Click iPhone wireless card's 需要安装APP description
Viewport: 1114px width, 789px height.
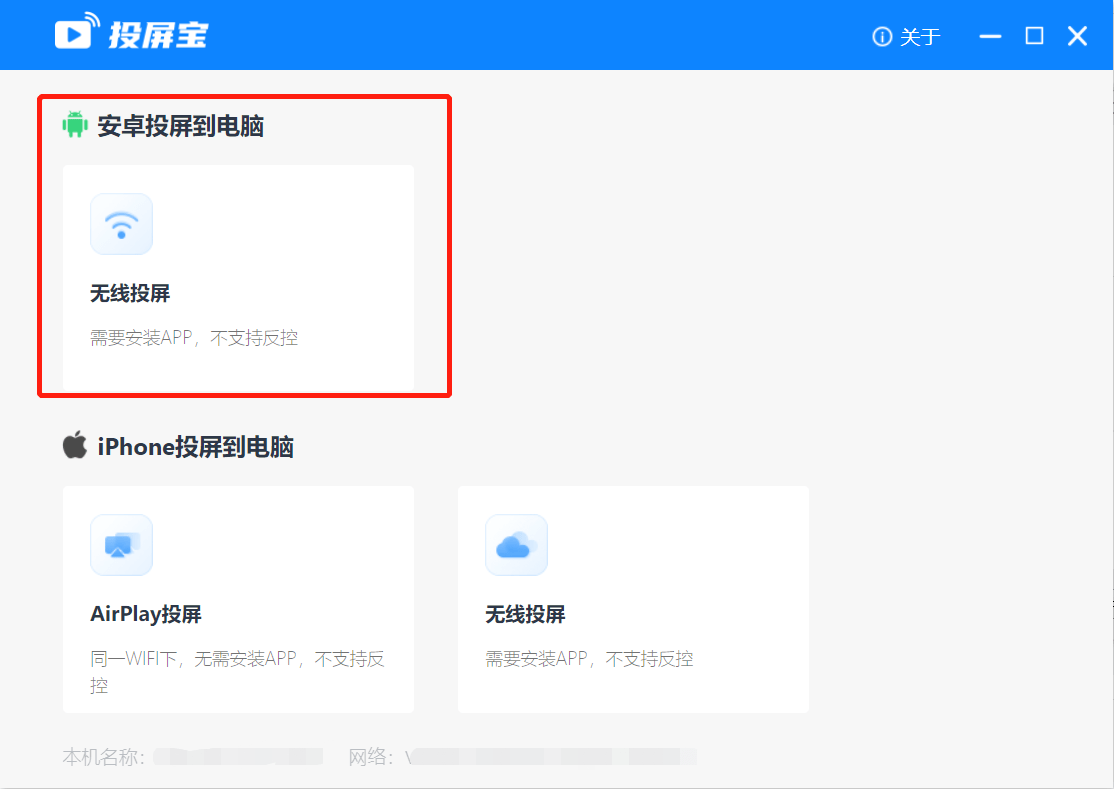coord(589,659)
